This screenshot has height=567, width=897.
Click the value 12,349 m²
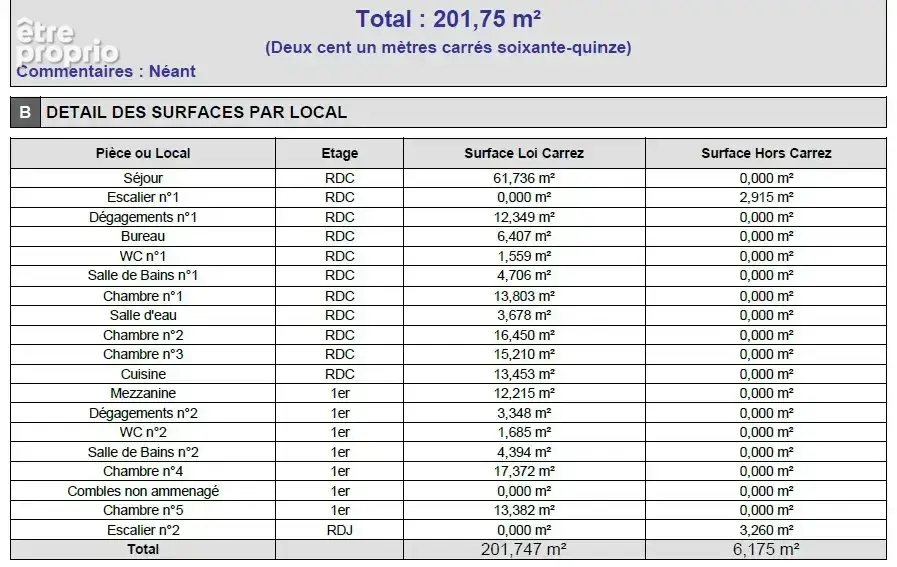point(524,217)
